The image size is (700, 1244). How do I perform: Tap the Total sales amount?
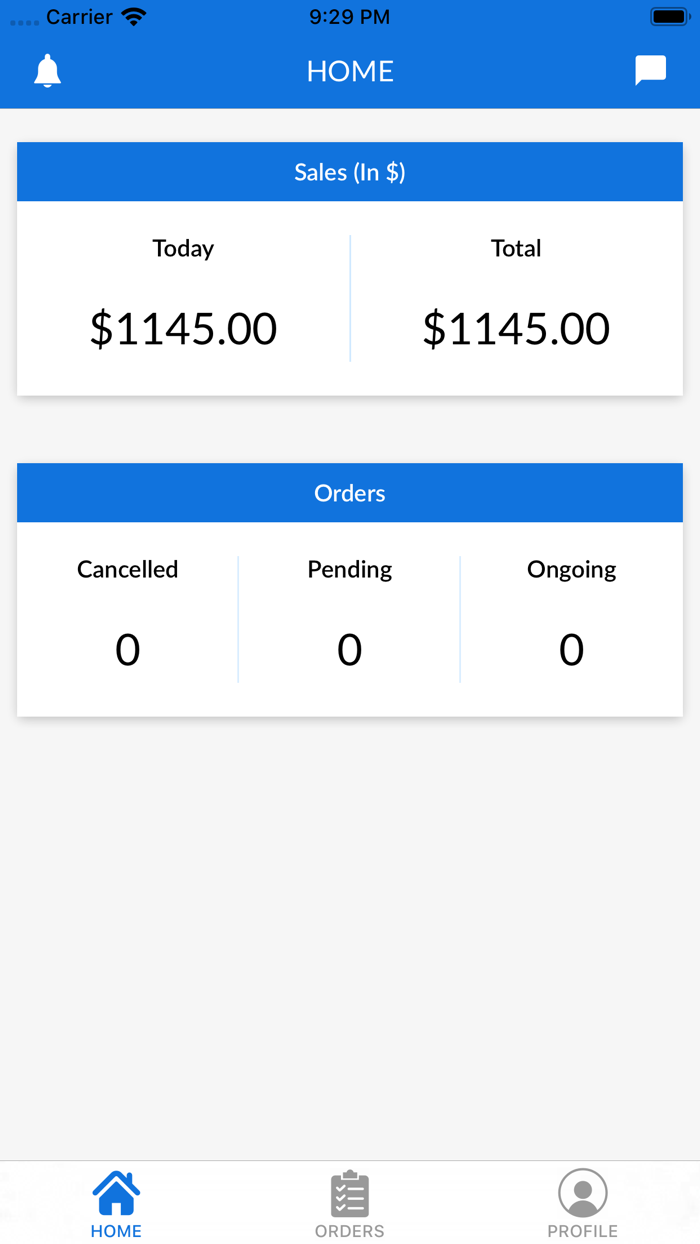pyautogui.click(x=516, y=328)
